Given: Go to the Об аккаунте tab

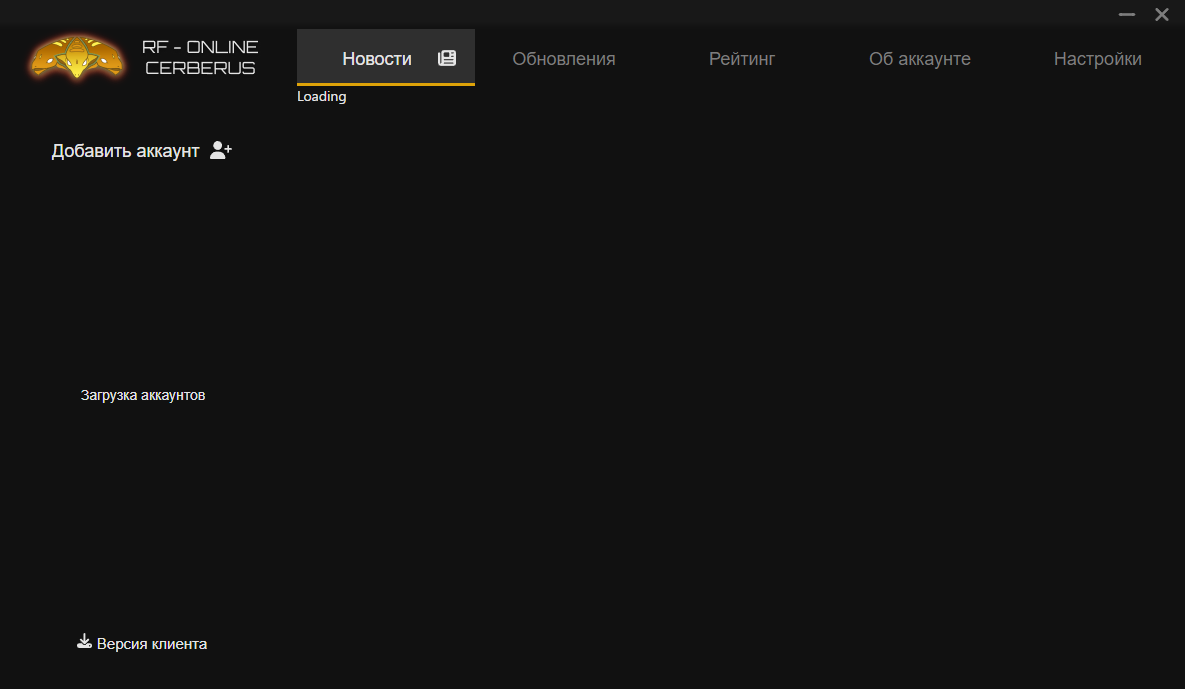Looking at the screenshot, I should coord(919,59).
